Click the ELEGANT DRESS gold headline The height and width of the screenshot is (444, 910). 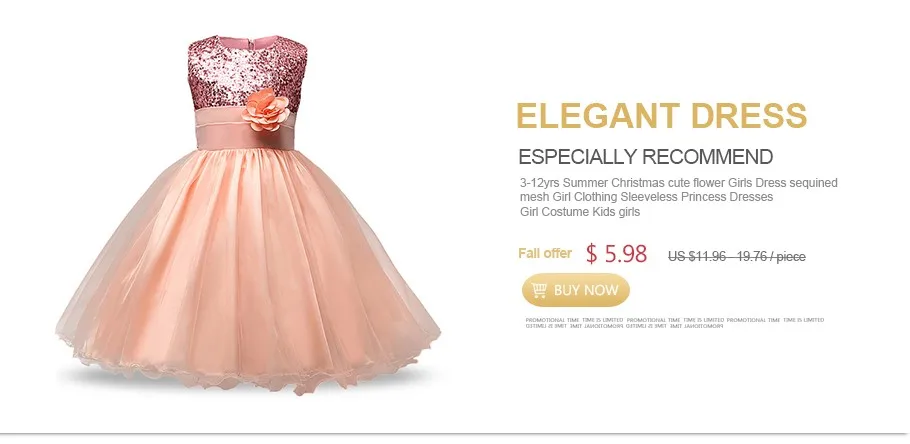pos(661,115)
